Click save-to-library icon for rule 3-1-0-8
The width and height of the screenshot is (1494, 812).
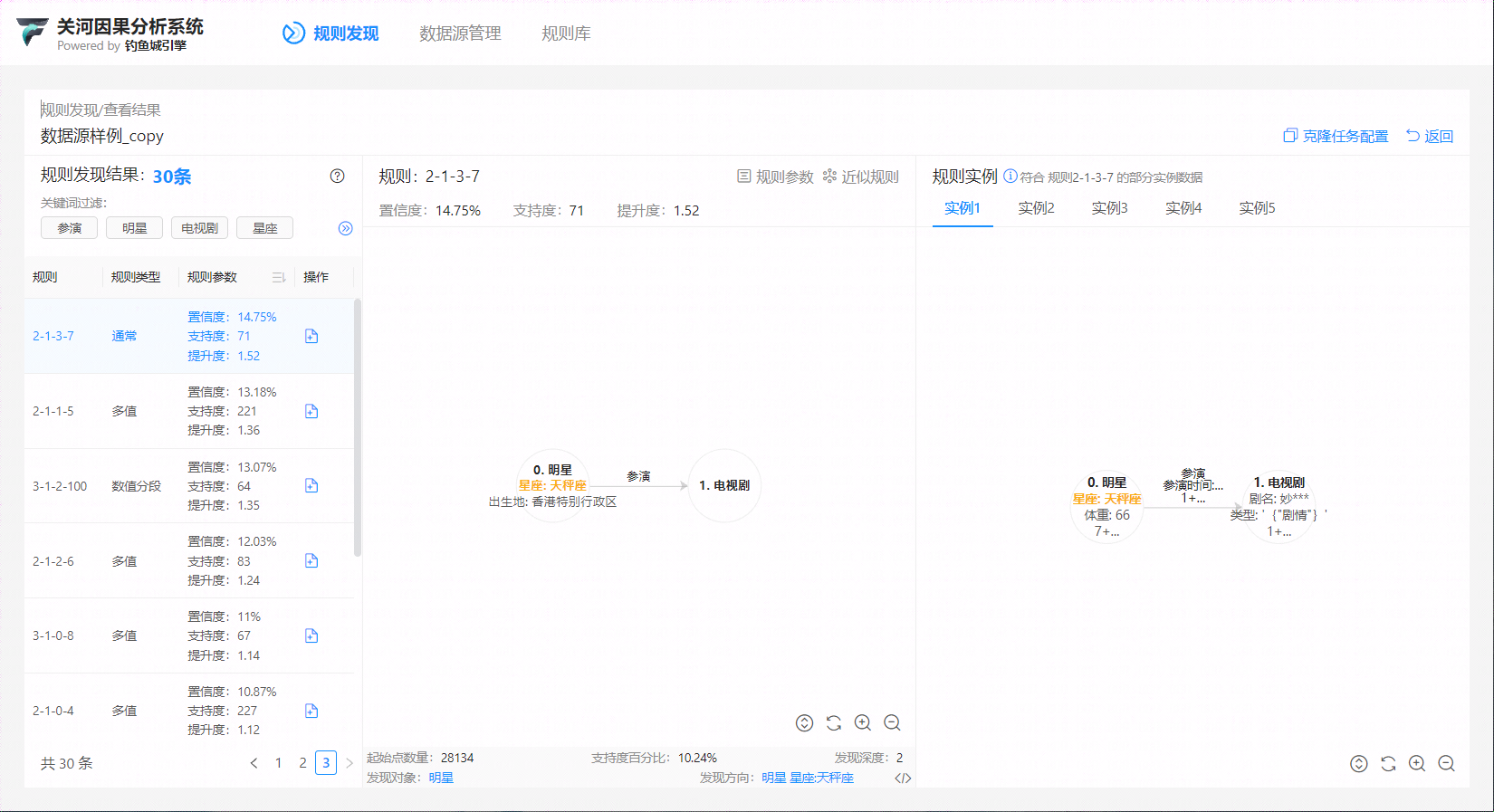coord(311,635)
